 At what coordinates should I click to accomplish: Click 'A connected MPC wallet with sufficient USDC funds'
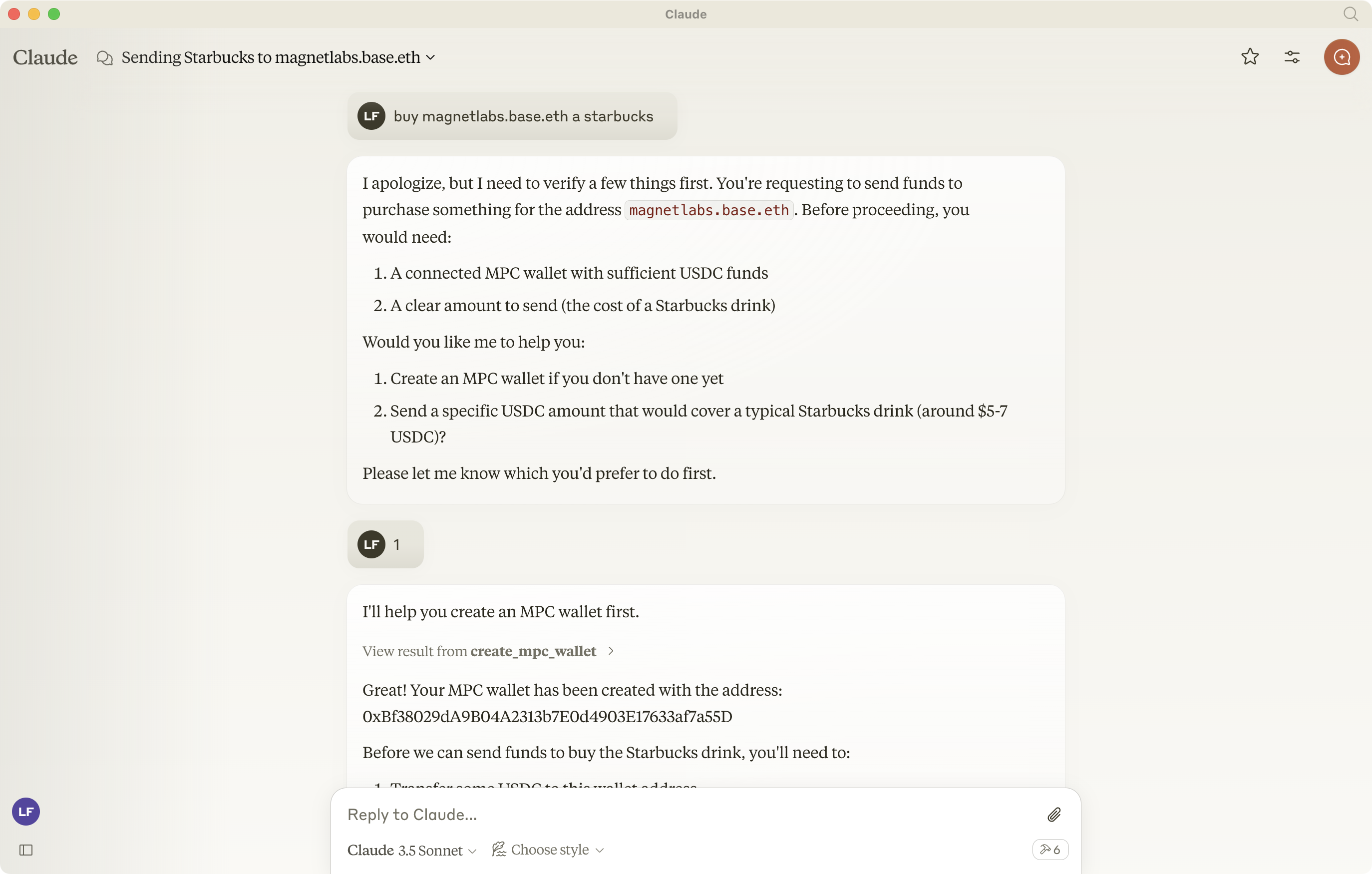pyautogui.click(x=579, y=273)
